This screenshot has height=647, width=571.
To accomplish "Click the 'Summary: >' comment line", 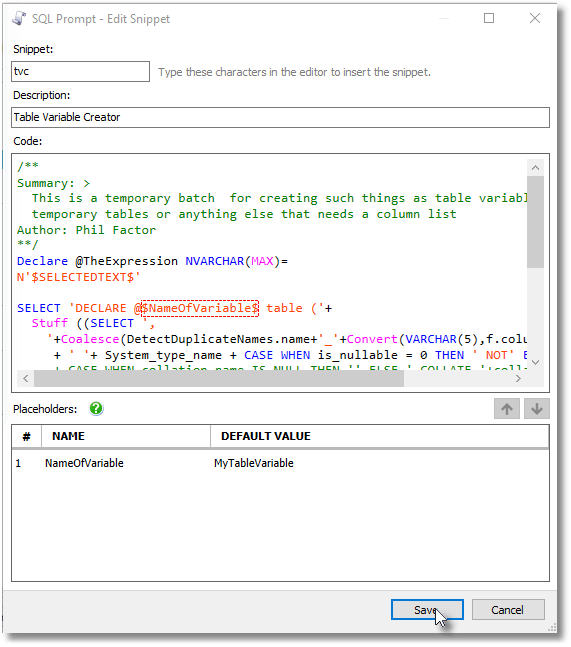I will click(x=53, y=183).
